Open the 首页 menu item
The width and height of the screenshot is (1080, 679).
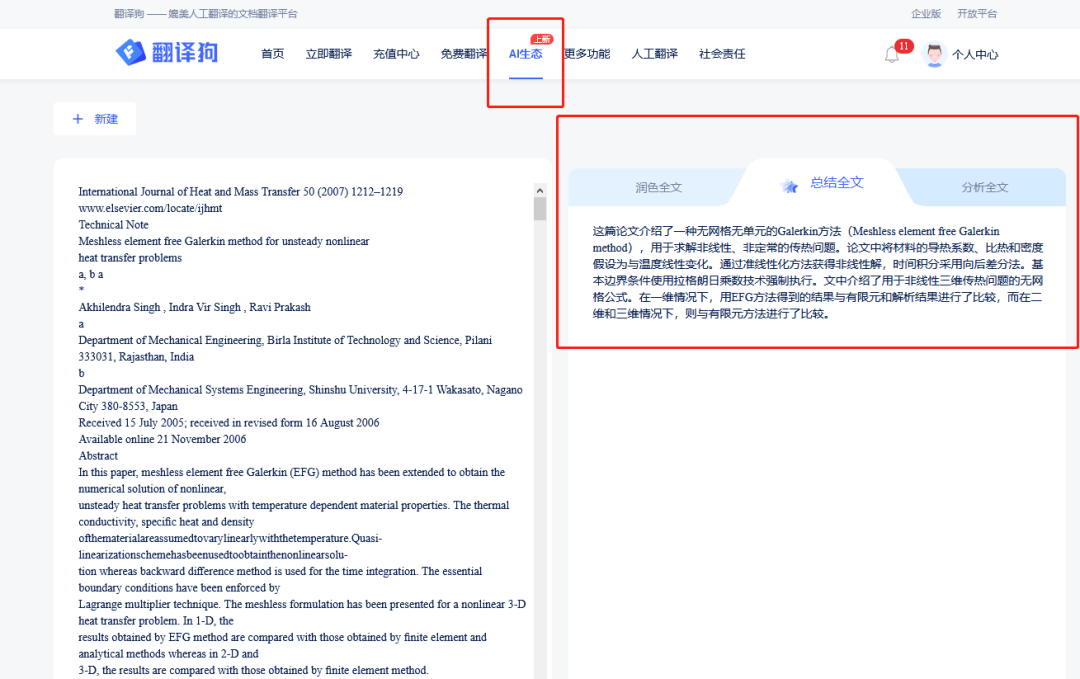273,54
